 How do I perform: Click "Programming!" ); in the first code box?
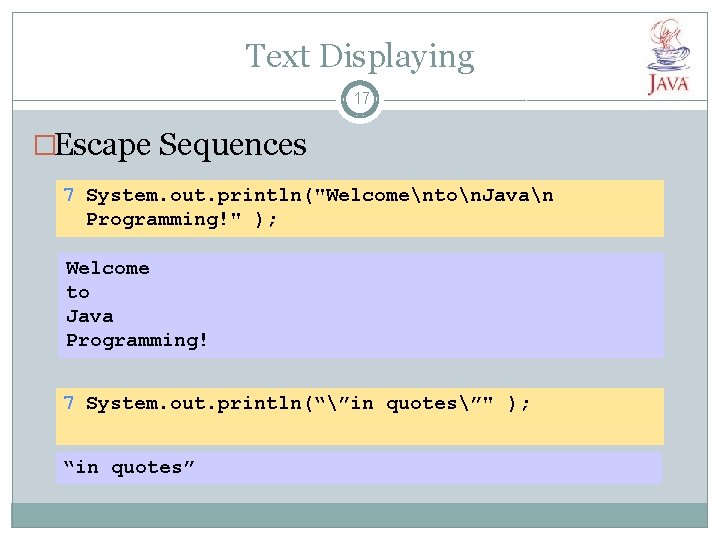point(181,219)
